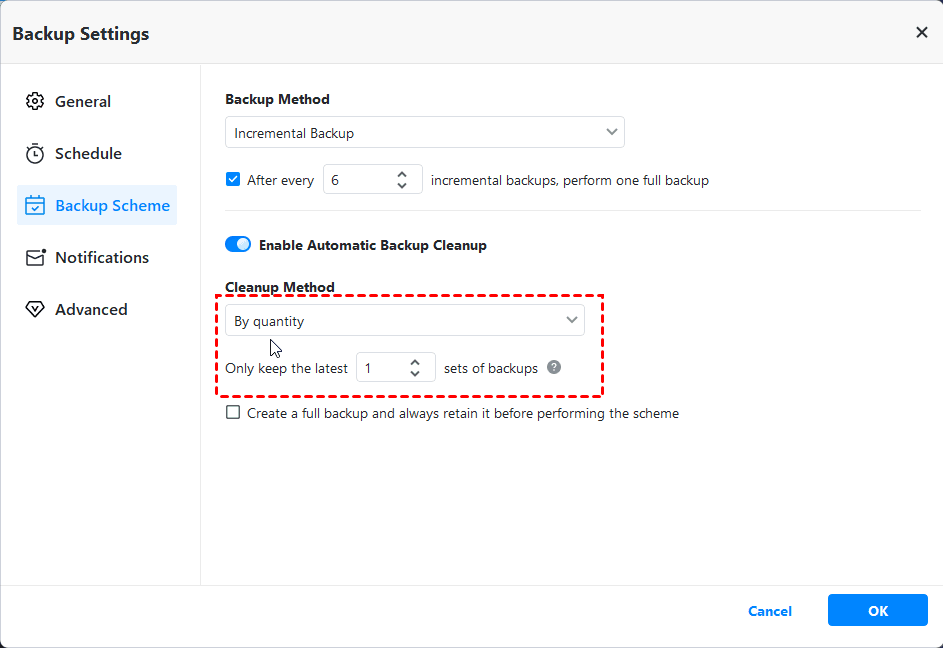The image size is (943, 648).
Task: Click the OK button
Action: [877, 610]
